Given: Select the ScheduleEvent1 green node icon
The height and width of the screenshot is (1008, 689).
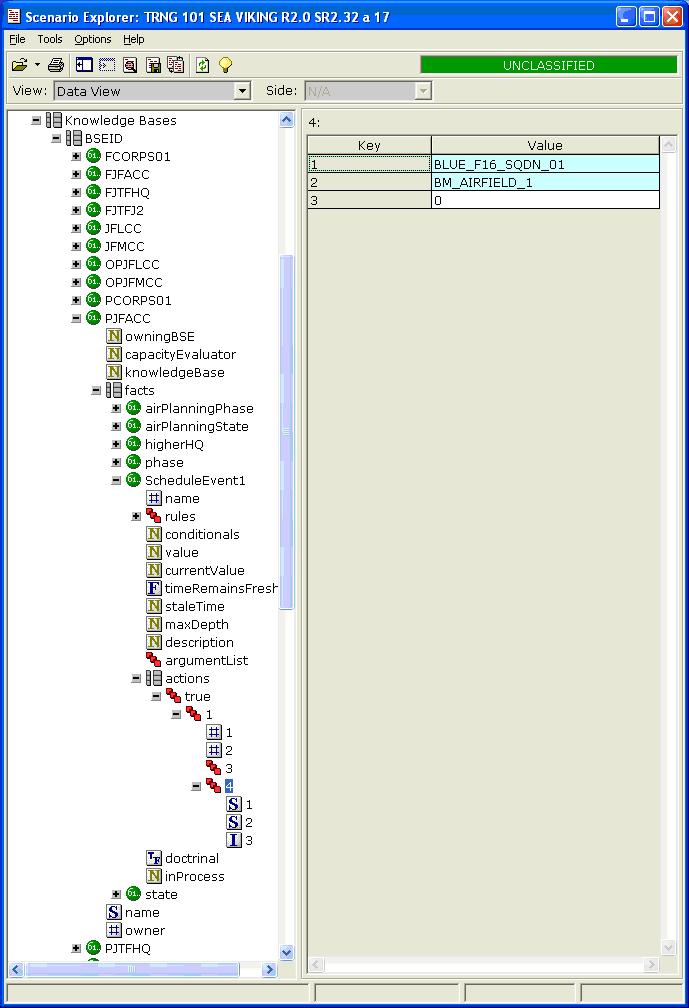Looking at the screenshot, I should (x=133, y=480).
